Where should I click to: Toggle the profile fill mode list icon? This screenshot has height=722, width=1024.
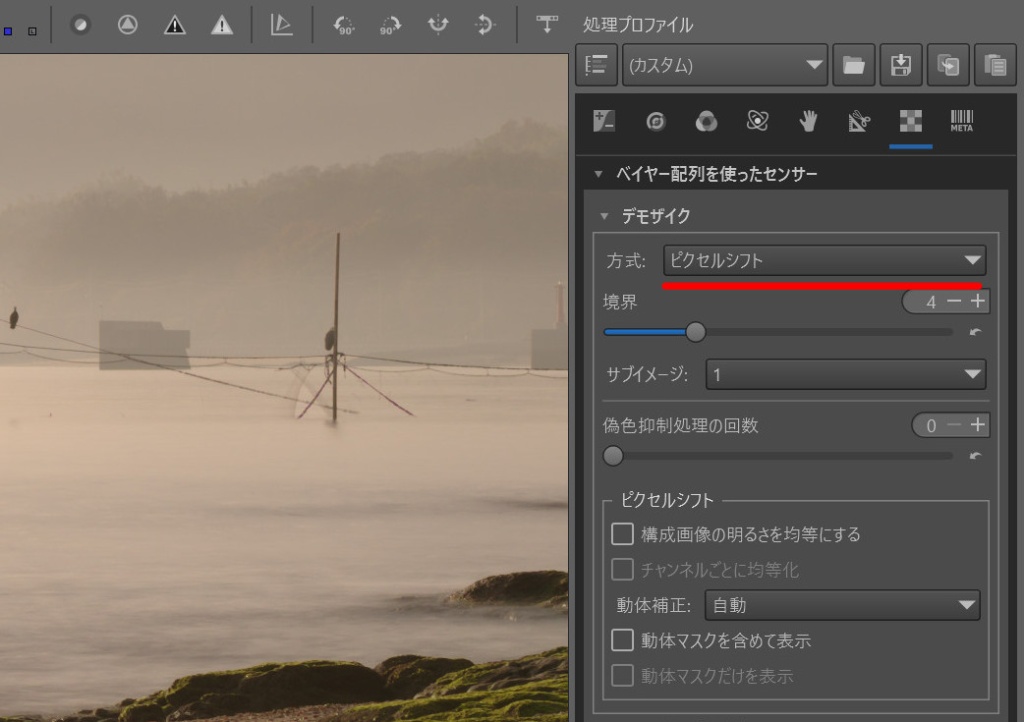coord(596,65)
